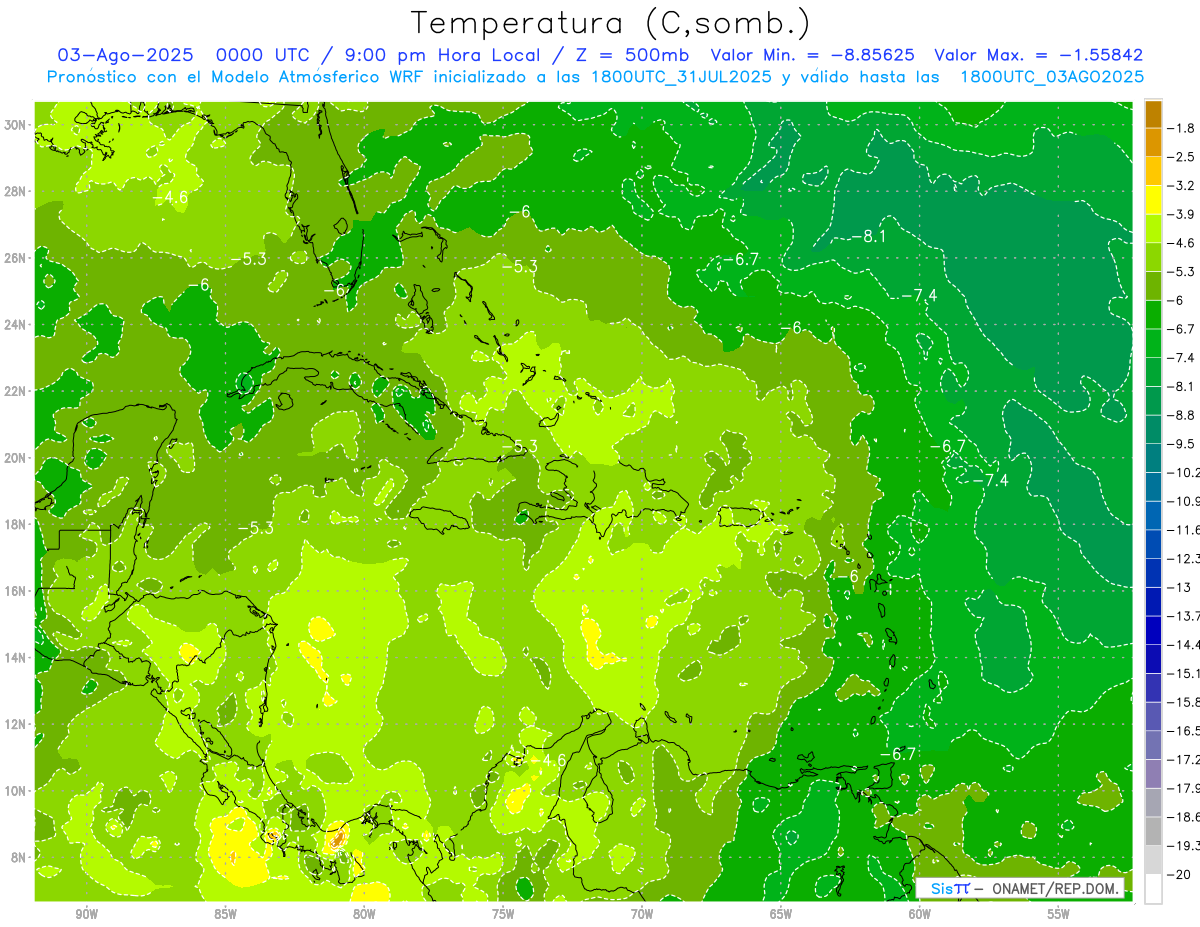
Task: Click the dark blue swatch between -12.3 and -13
Action: click(1153, 573)
